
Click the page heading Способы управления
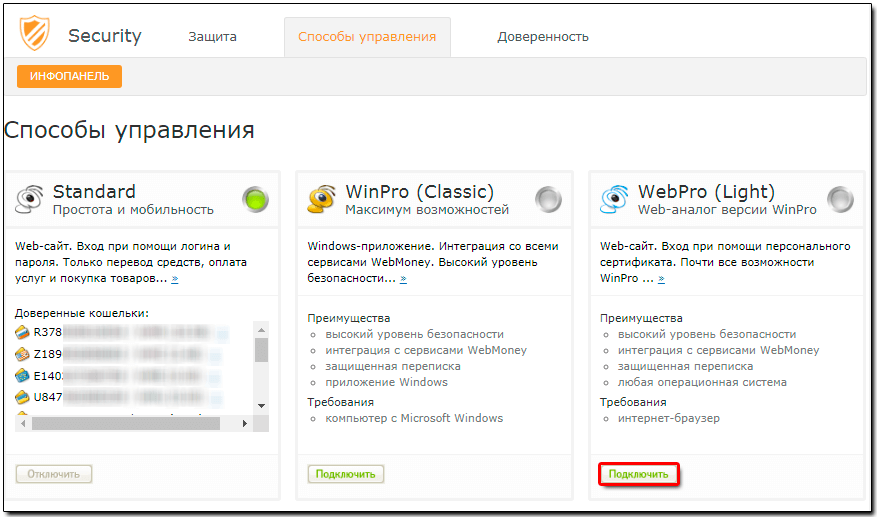129,130
